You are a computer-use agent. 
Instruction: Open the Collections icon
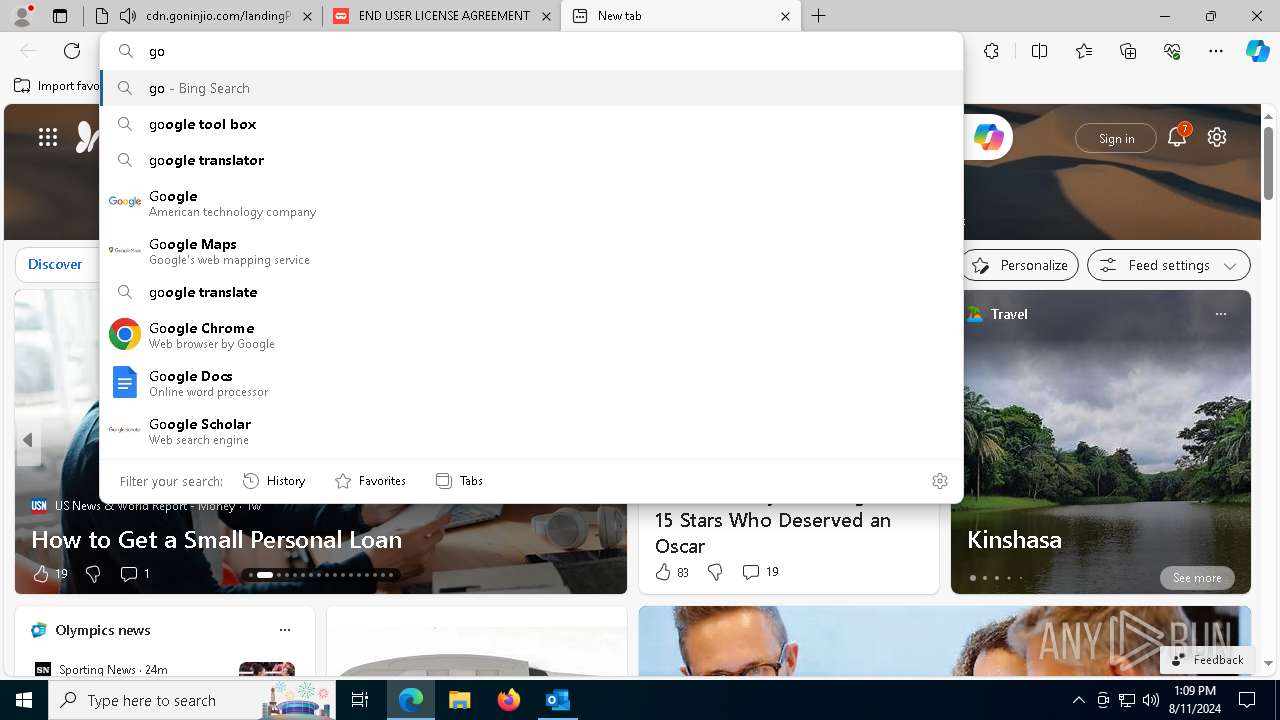click(x=1128, y=51)
